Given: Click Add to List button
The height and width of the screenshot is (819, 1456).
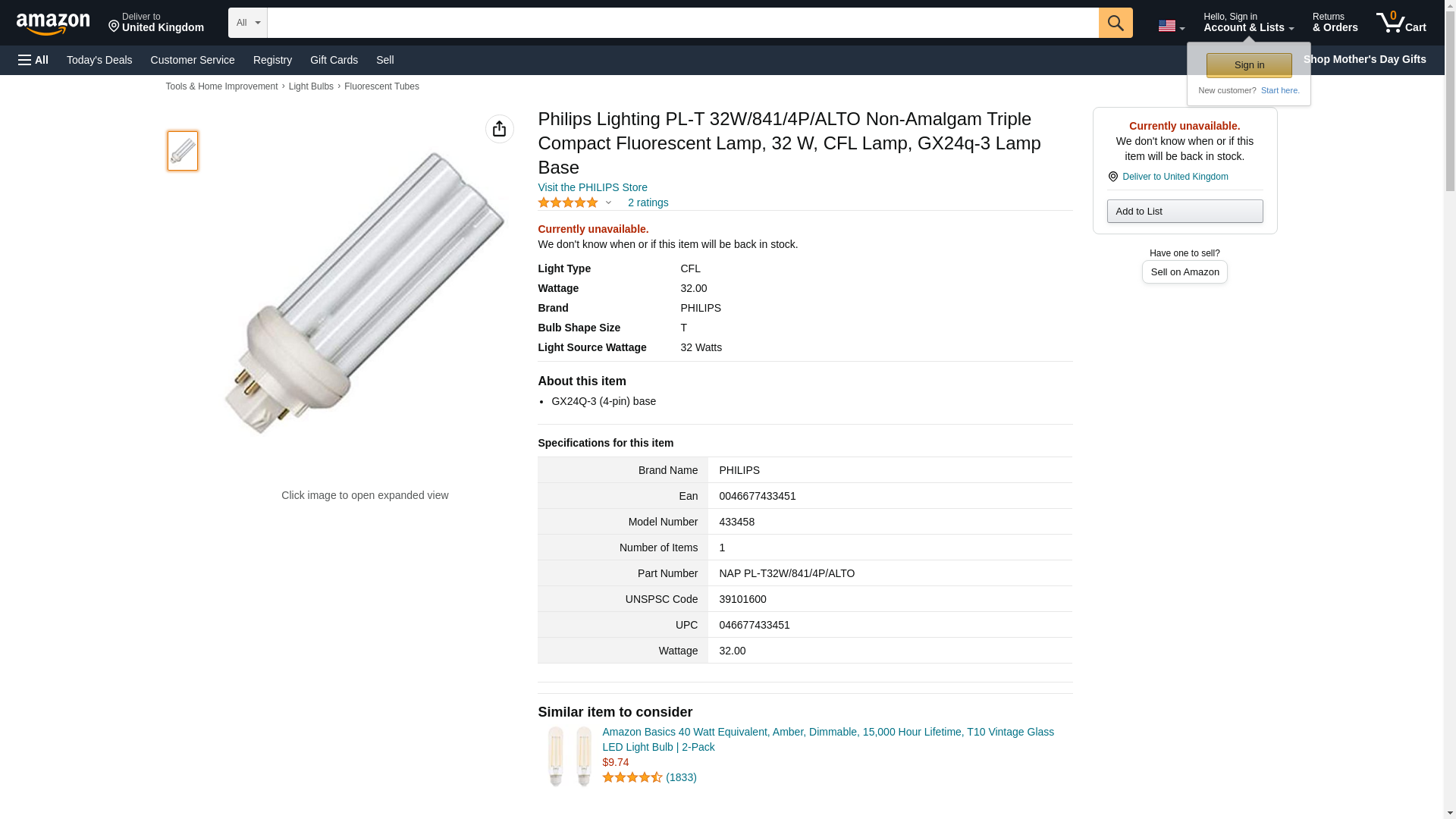Looking at the screenshot, I should tap(1184, 211).
